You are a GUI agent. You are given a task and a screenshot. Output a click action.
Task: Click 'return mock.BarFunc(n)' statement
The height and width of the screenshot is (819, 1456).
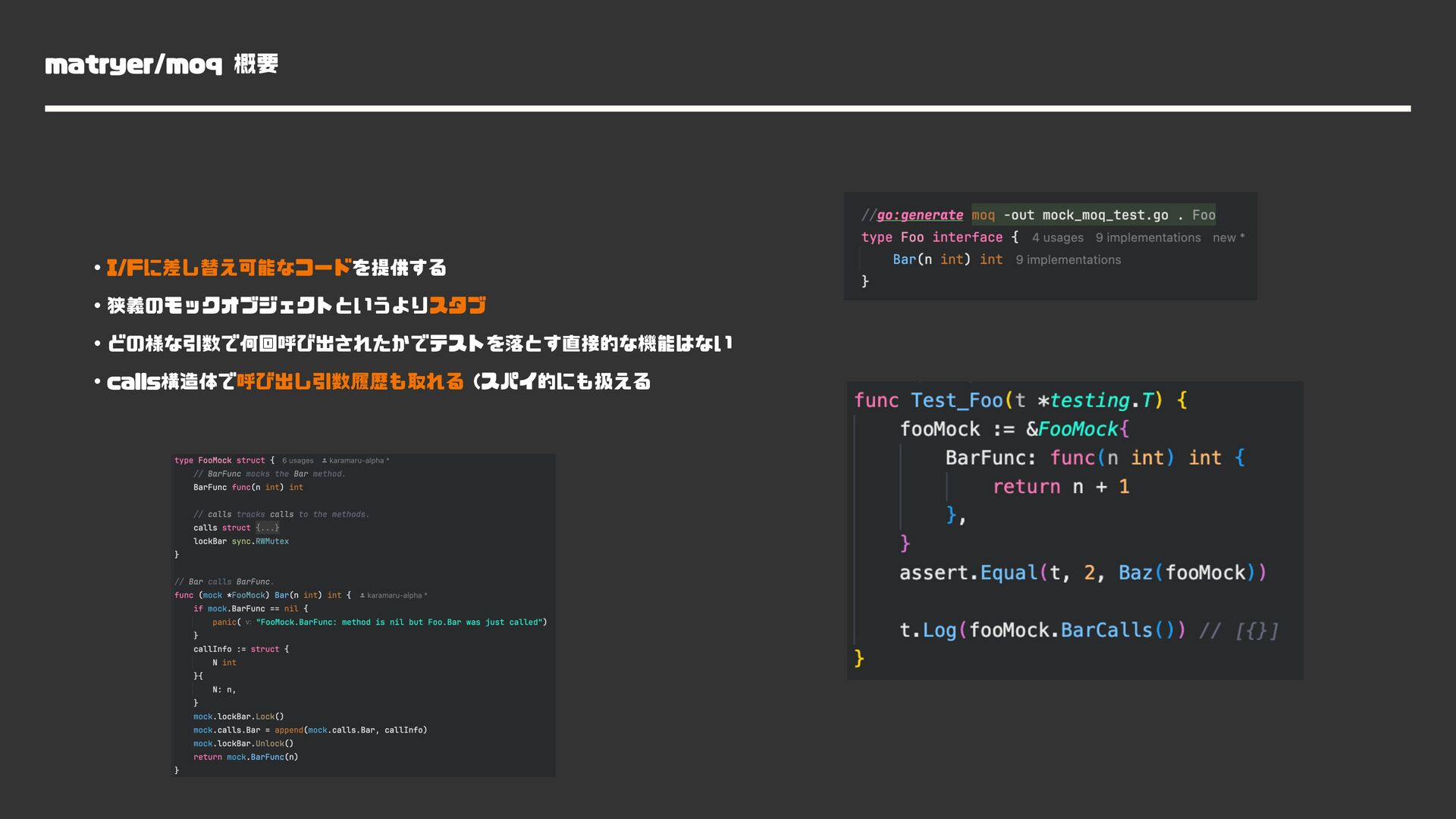point(246,757)
